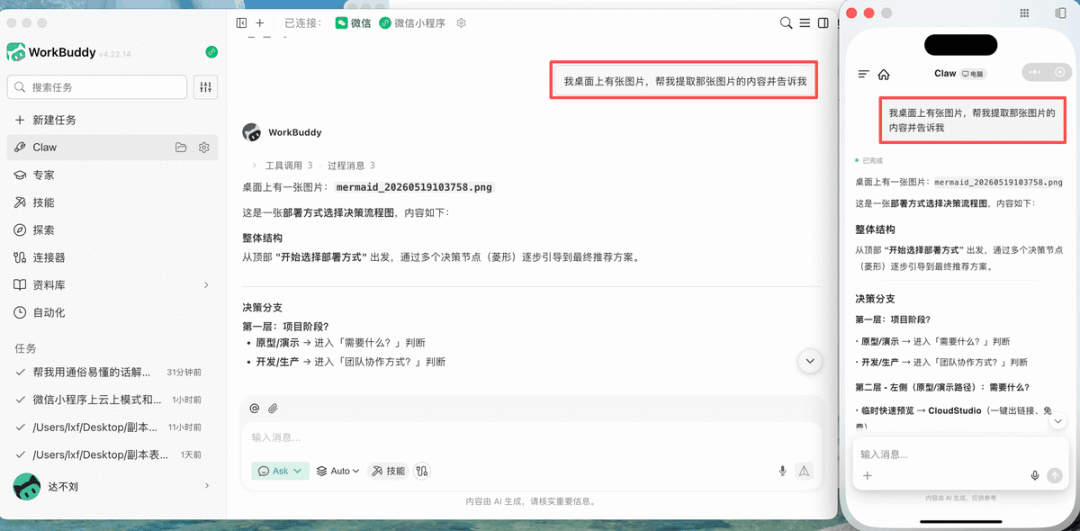1080x531 pixels.
Task: Toggle the left sidebar panel icon
Action: pyautogui.click(x=241, y=23)
